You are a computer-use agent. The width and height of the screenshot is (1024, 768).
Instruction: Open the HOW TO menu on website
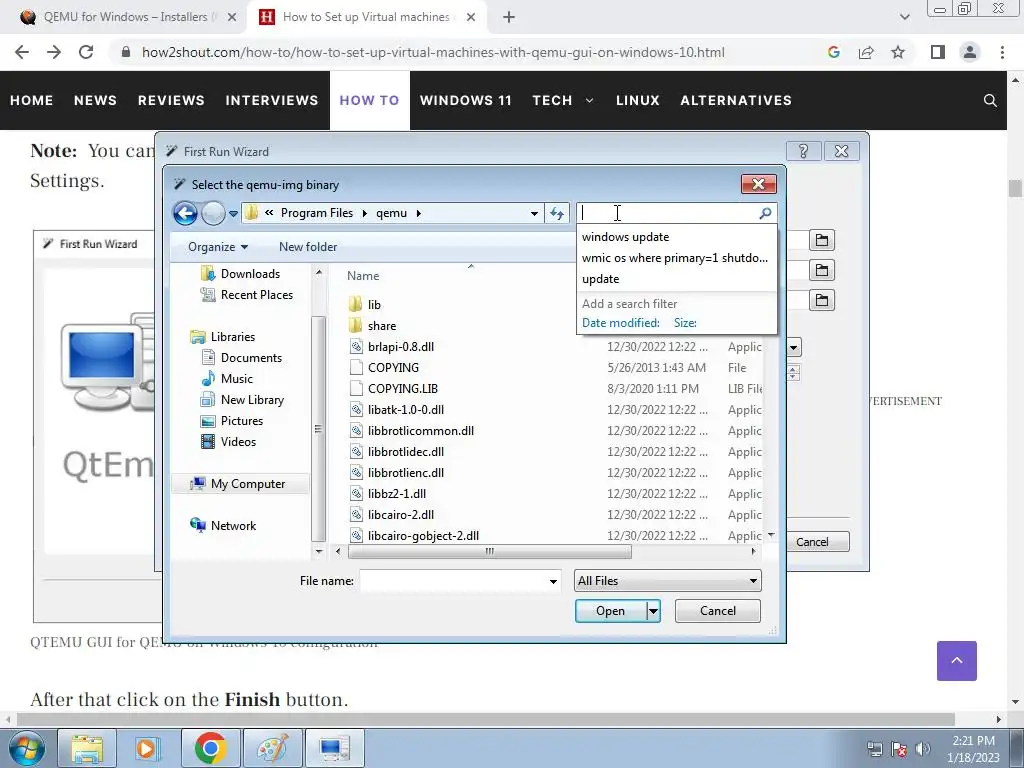(x=369, y=100)
